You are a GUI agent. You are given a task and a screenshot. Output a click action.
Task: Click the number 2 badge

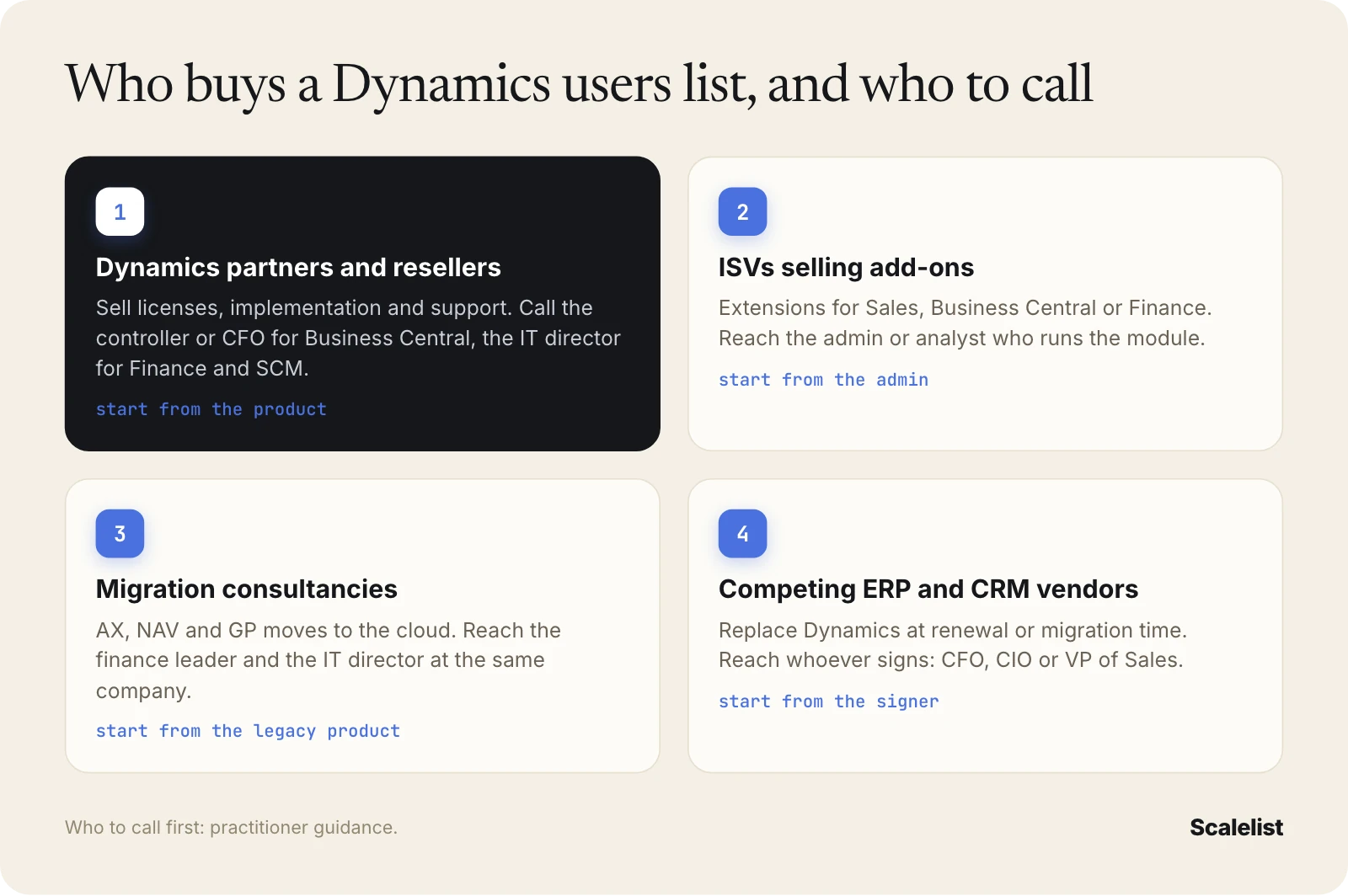(742, 211)
